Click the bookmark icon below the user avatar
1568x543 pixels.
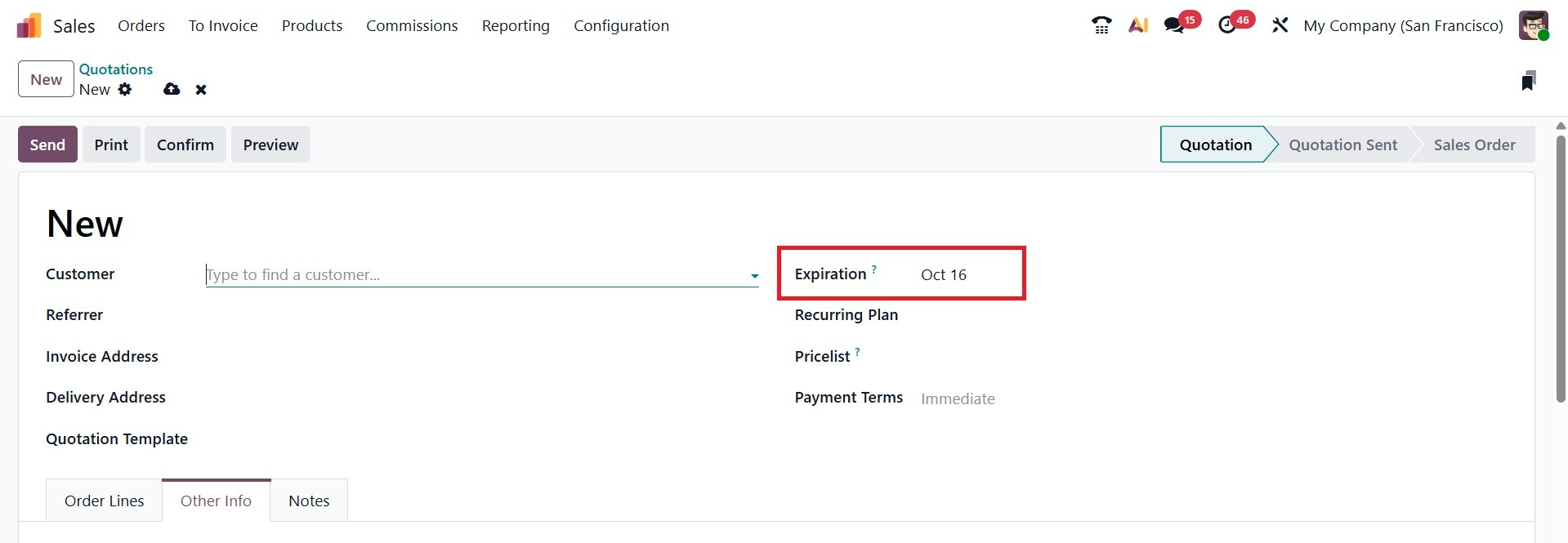tap(1528, 81)
